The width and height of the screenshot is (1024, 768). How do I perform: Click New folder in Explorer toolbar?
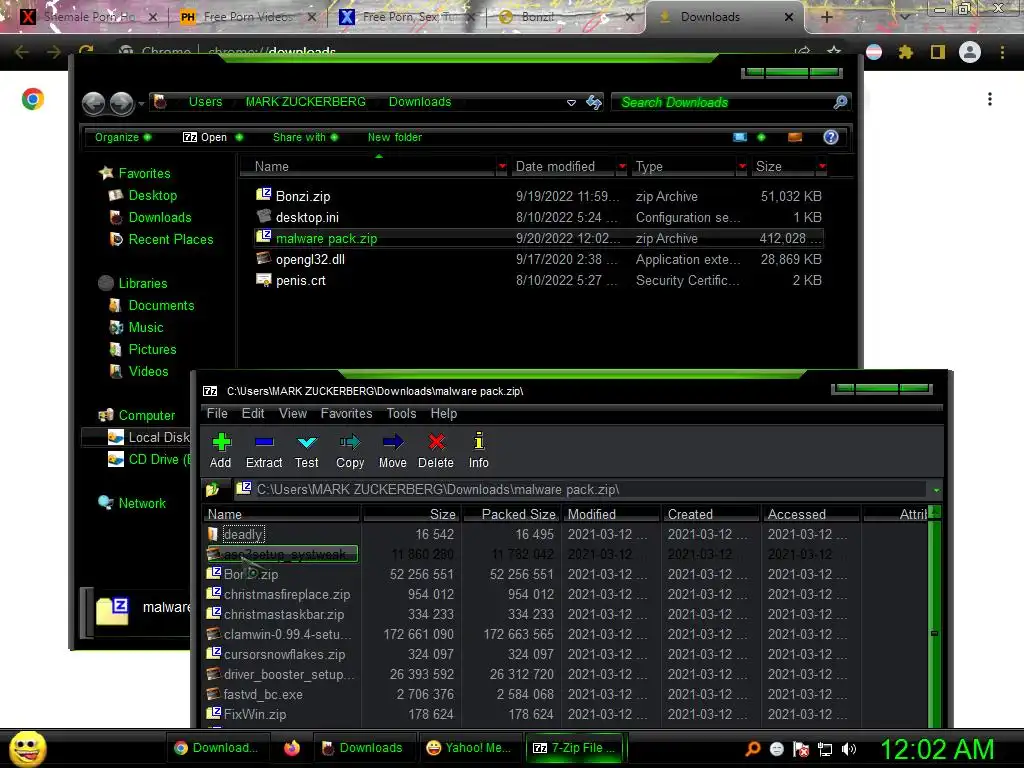pos(394,137)
